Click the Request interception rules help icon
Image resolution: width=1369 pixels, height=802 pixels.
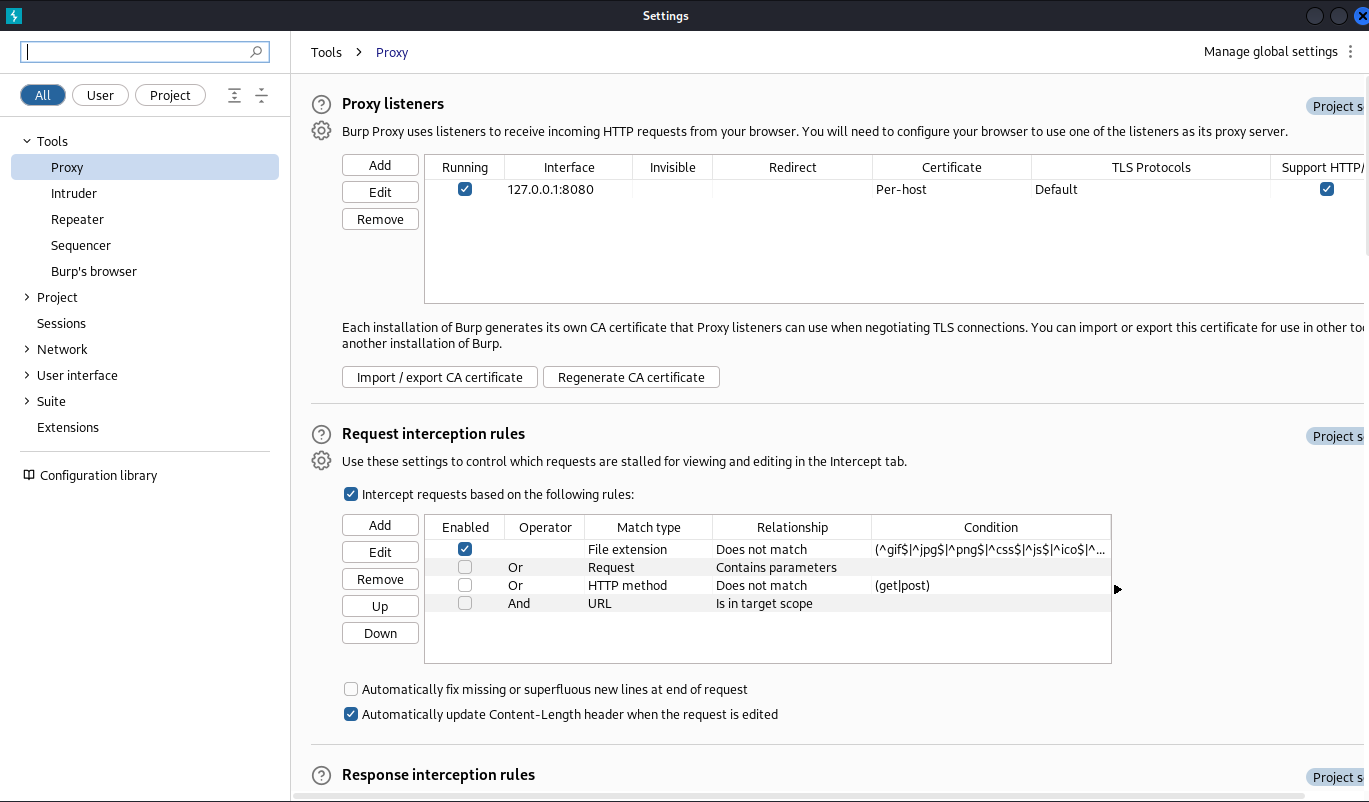click(x=321, y=434)
